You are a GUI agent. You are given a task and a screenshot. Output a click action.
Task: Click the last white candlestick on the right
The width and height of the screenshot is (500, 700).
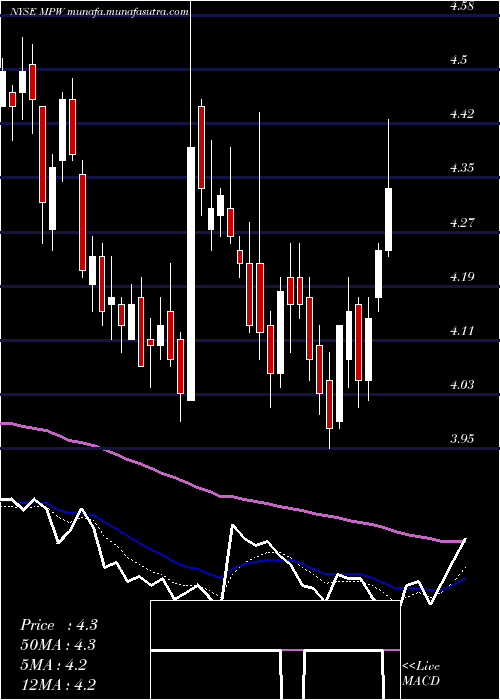click(388, 219)
